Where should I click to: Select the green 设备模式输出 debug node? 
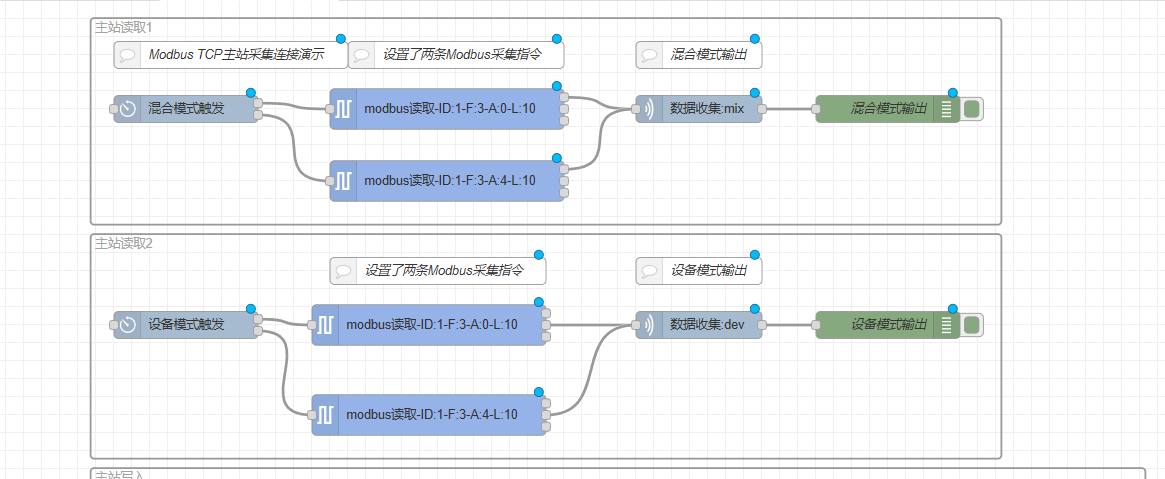888,325
